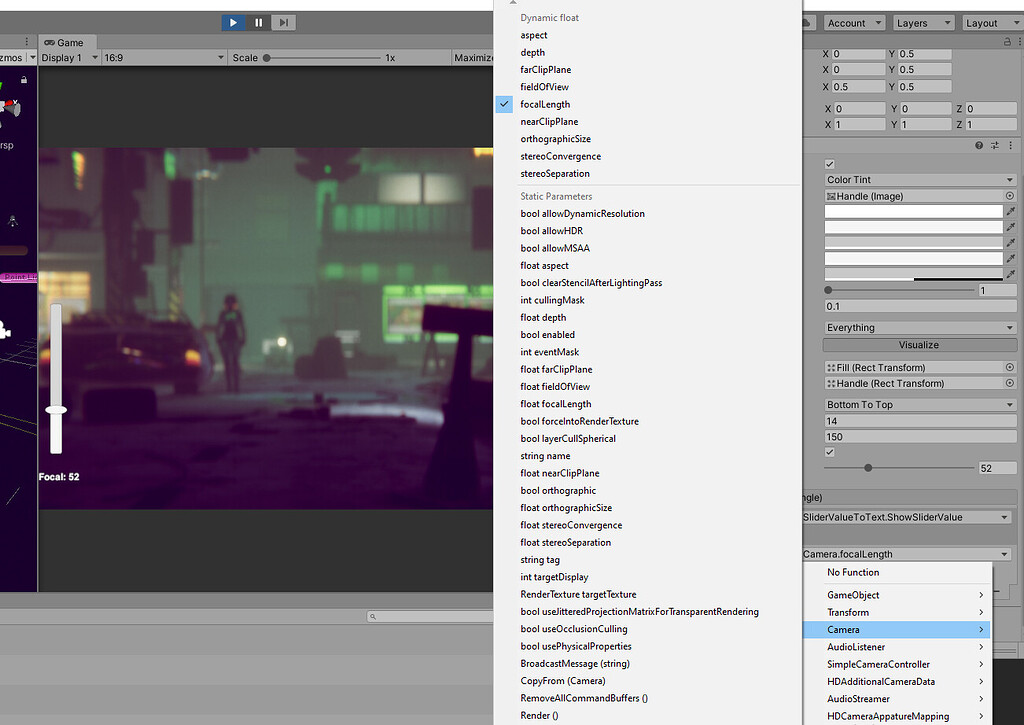Click the eyedropper next to the fourth color
This screenshot has height=725, width=1024.
(1011, 258)
